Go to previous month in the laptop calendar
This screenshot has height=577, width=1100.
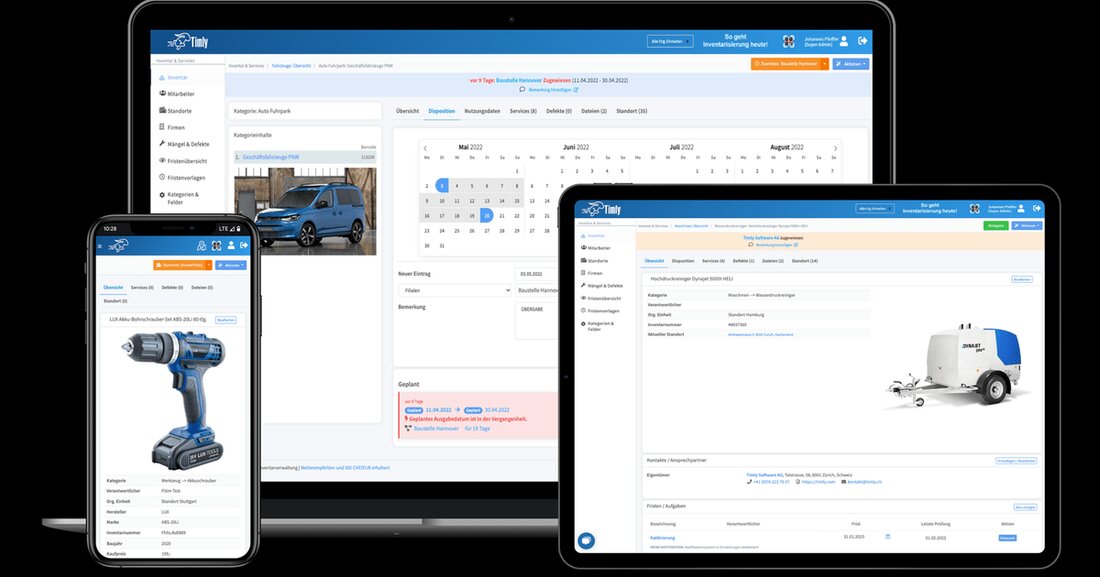[424, 148]
